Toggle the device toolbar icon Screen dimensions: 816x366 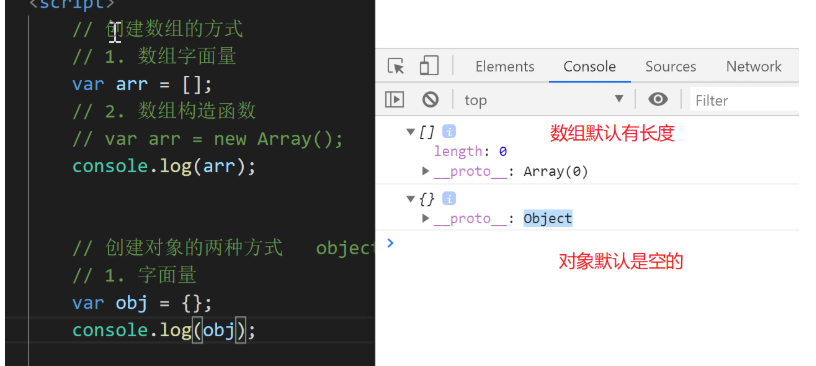[429, 66]
